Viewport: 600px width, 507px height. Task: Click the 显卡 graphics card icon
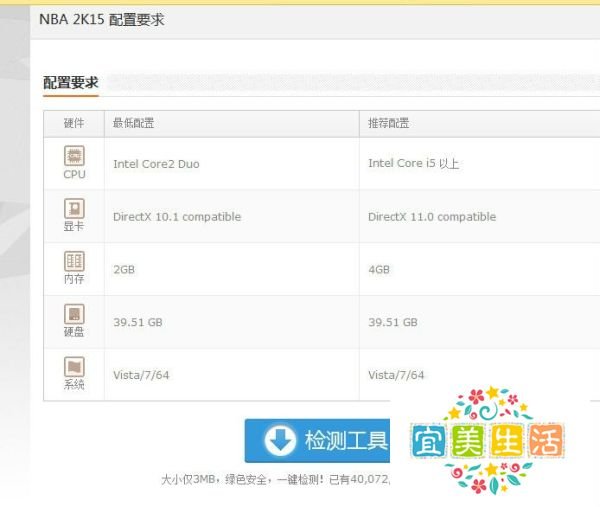click(x=74, y=209)
